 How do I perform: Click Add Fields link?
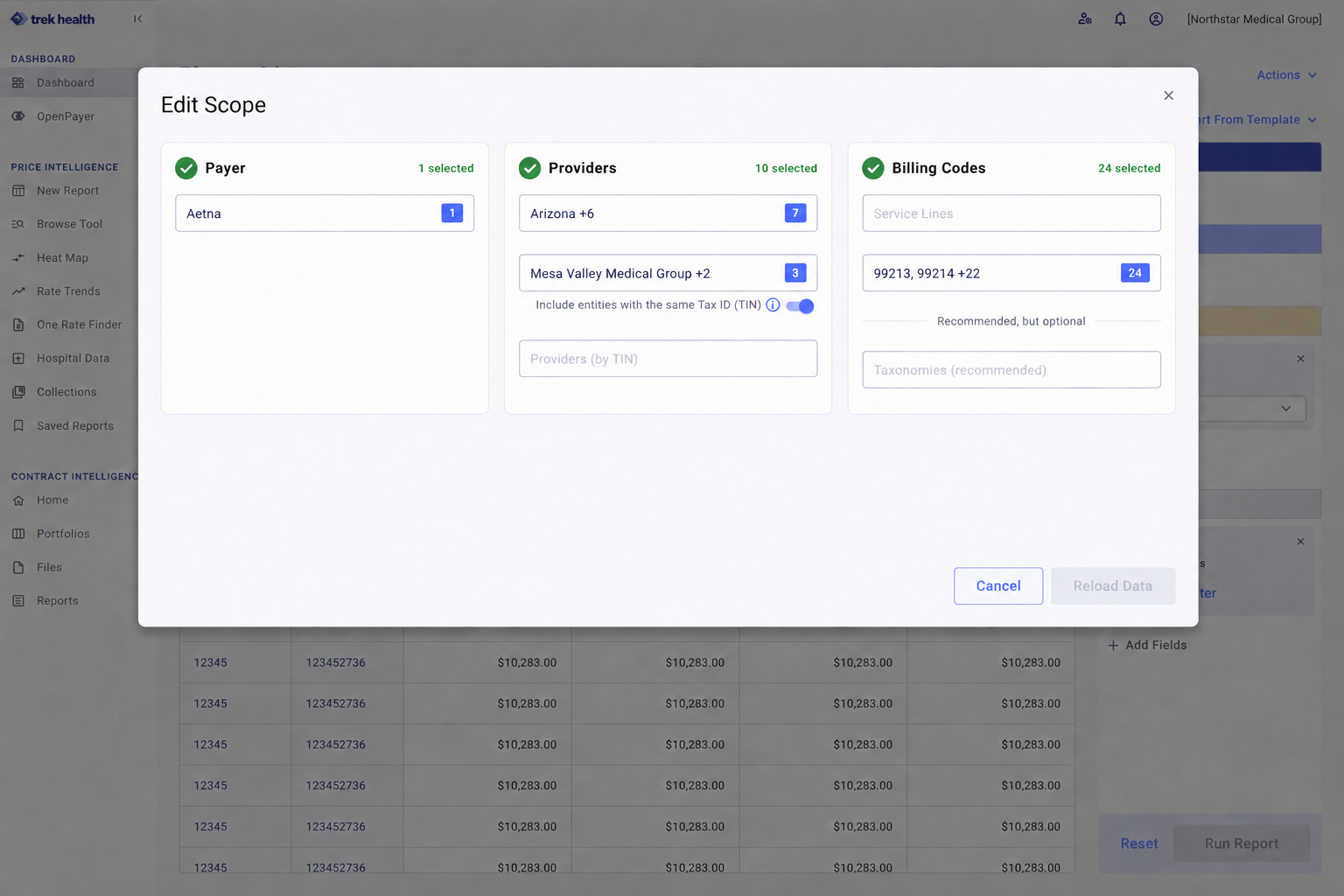point(1147,645)
